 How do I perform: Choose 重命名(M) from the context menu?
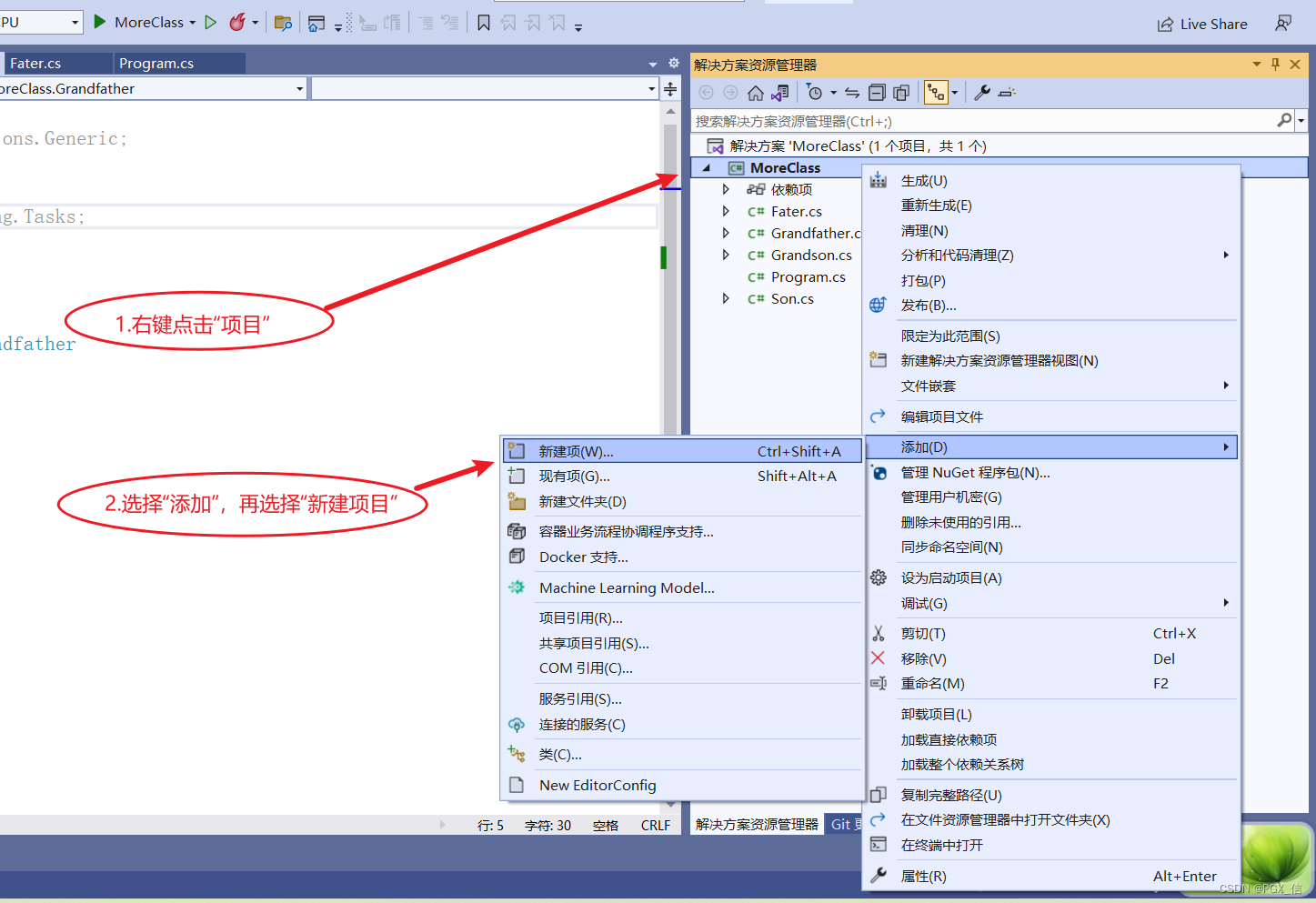1051,683
